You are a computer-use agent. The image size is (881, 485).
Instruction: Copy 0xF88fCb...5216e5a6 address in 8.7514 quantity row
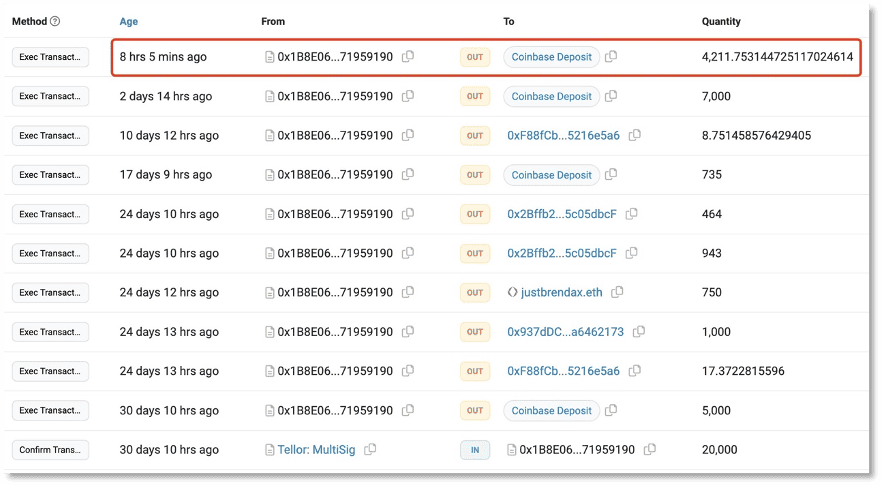[634, 135]
